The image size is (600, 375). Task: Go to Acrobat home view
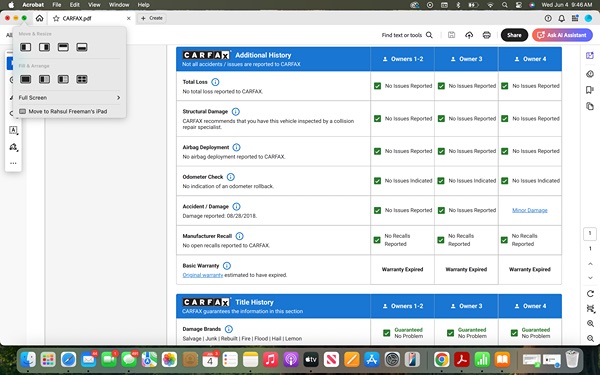point(39,18)
